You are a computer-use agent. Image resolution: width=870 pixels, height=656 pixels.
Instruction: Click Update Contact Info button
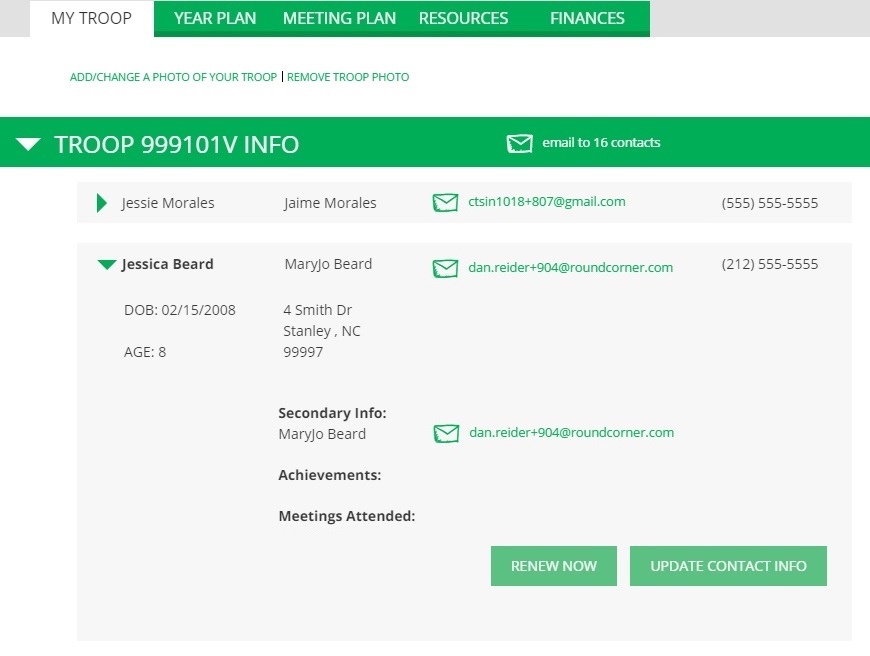click(x=729, y=566)
